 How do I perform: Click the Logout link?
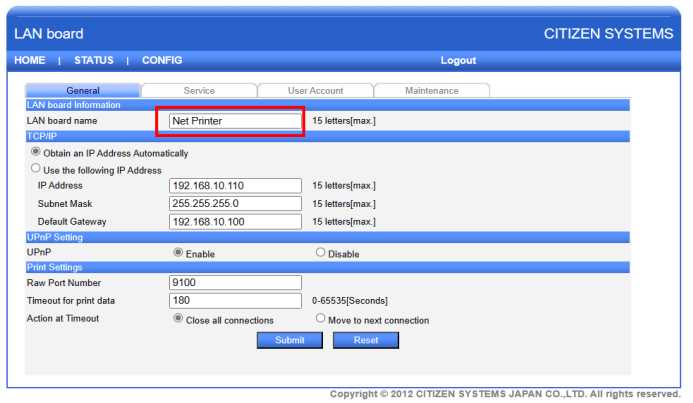(458, 61)
